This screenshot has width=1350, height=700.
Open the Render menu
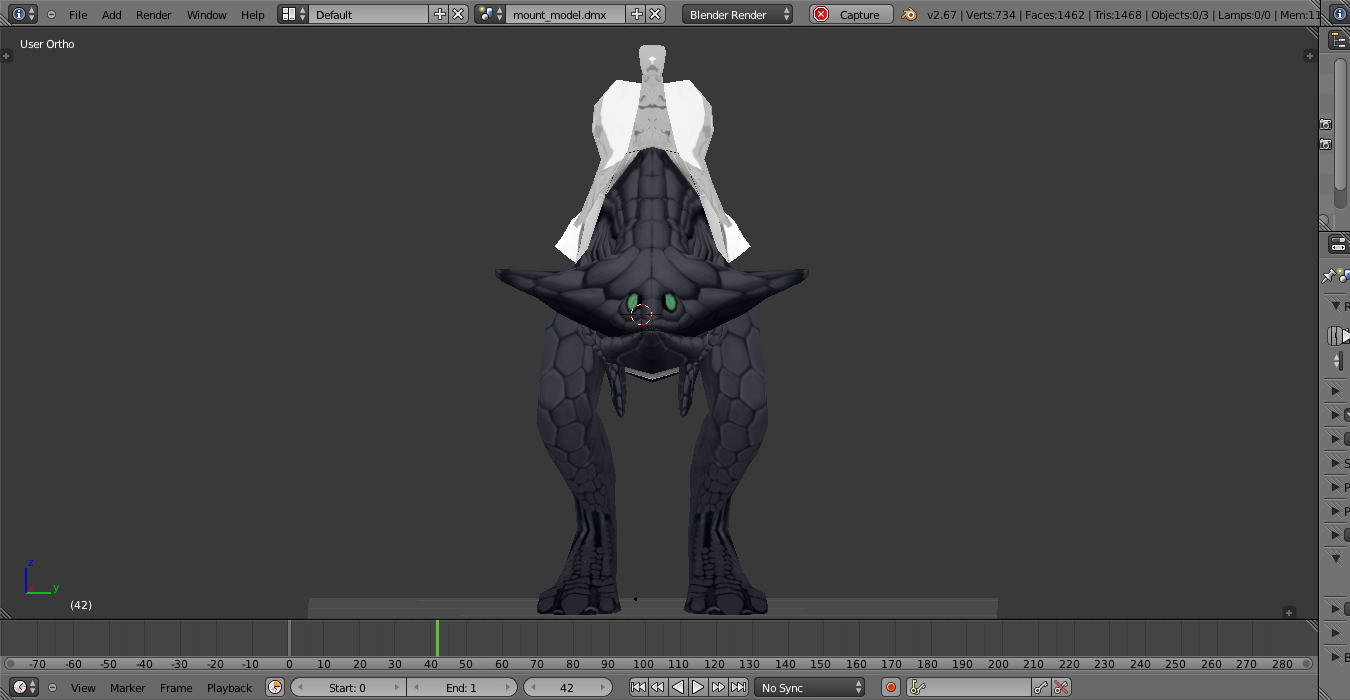coord(154,15)
